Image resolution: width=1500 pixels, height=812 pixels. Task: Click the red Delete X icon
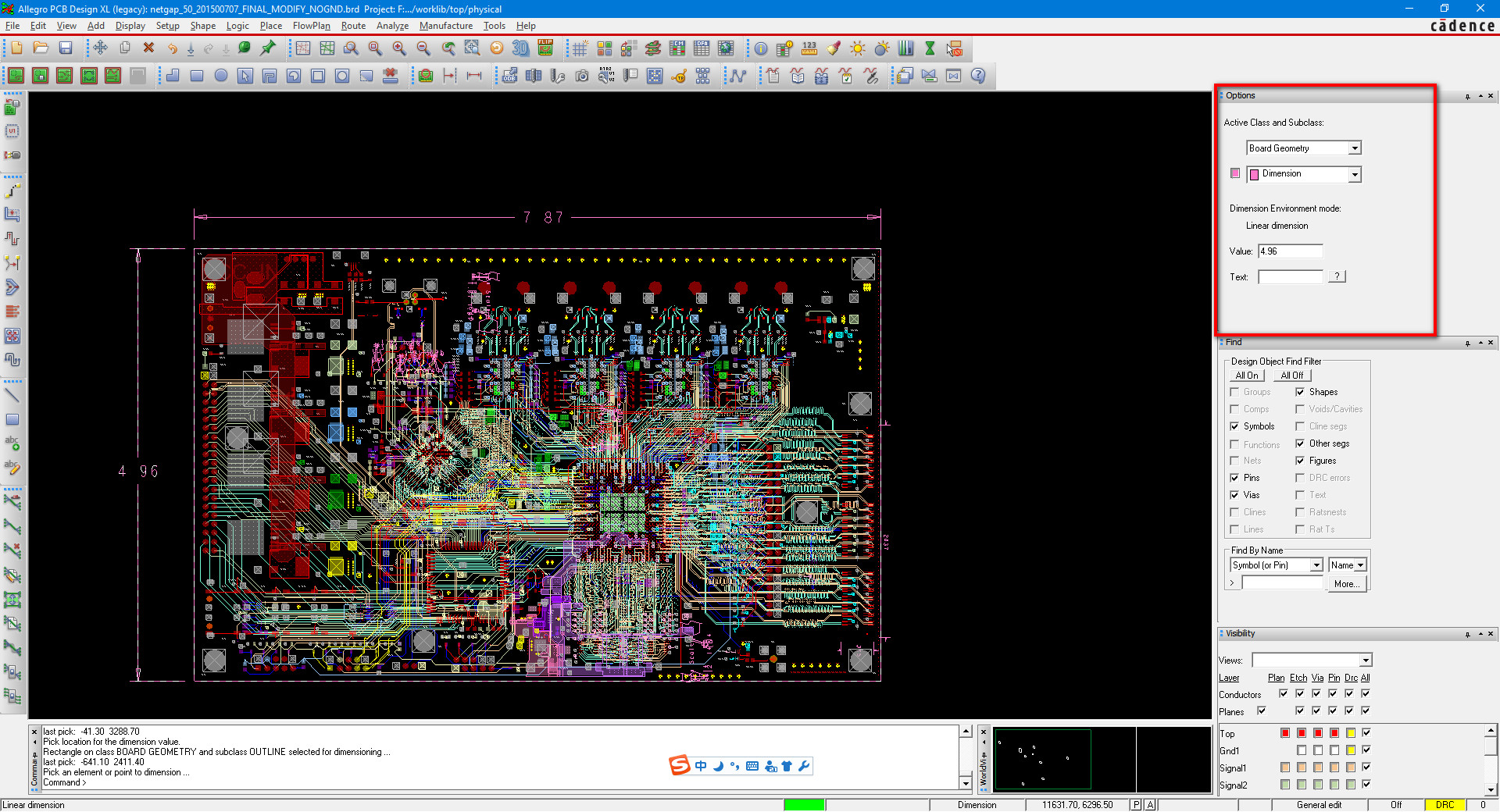click(148, 48)
